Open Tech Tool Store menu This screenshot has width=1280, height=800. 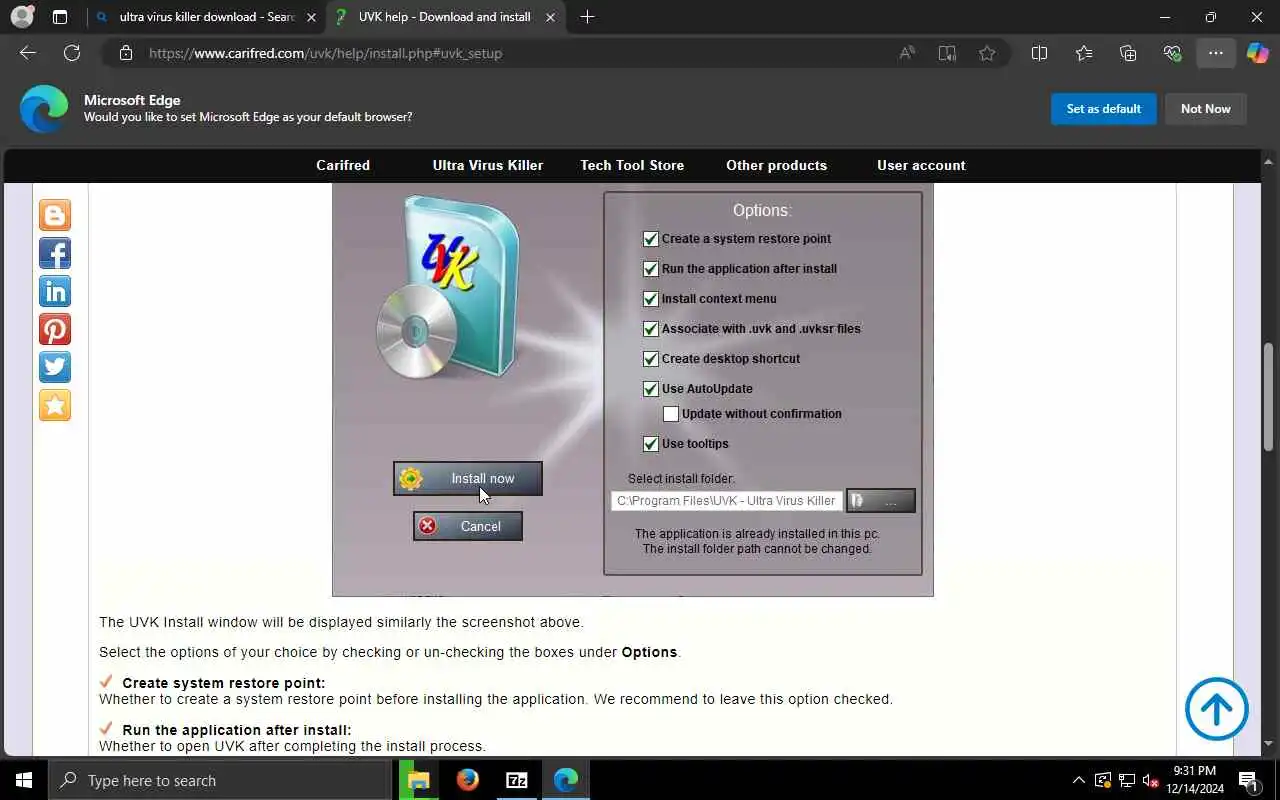pos(632,165)
